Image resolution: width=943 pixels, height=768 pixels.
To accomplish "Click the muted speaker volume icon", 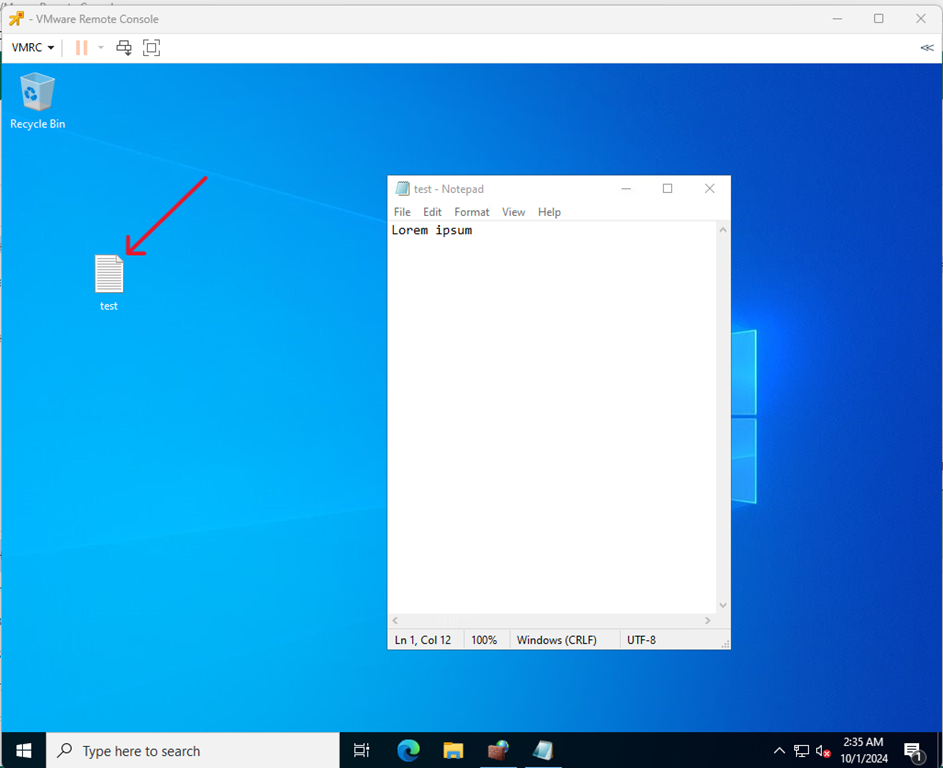I will [823, 750].
